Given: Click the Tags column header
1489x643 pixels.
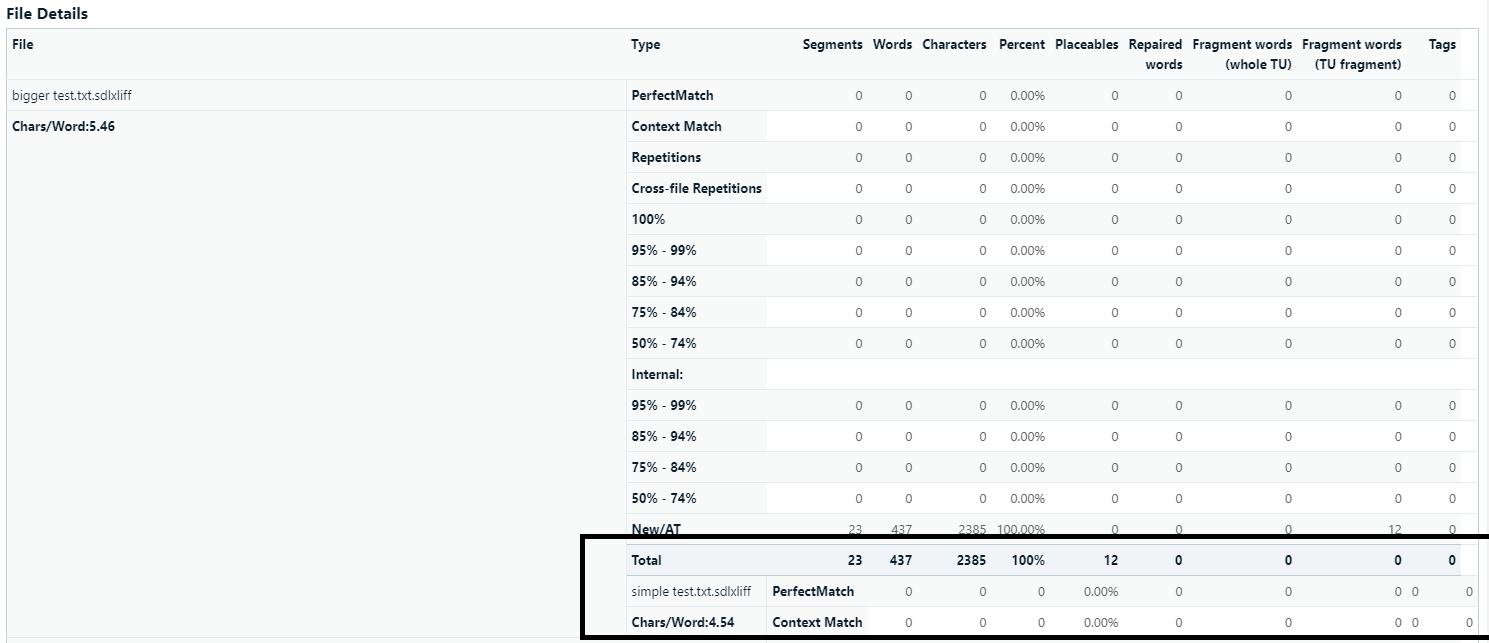Looking at the screenshot, I should tap(1441, 44).
